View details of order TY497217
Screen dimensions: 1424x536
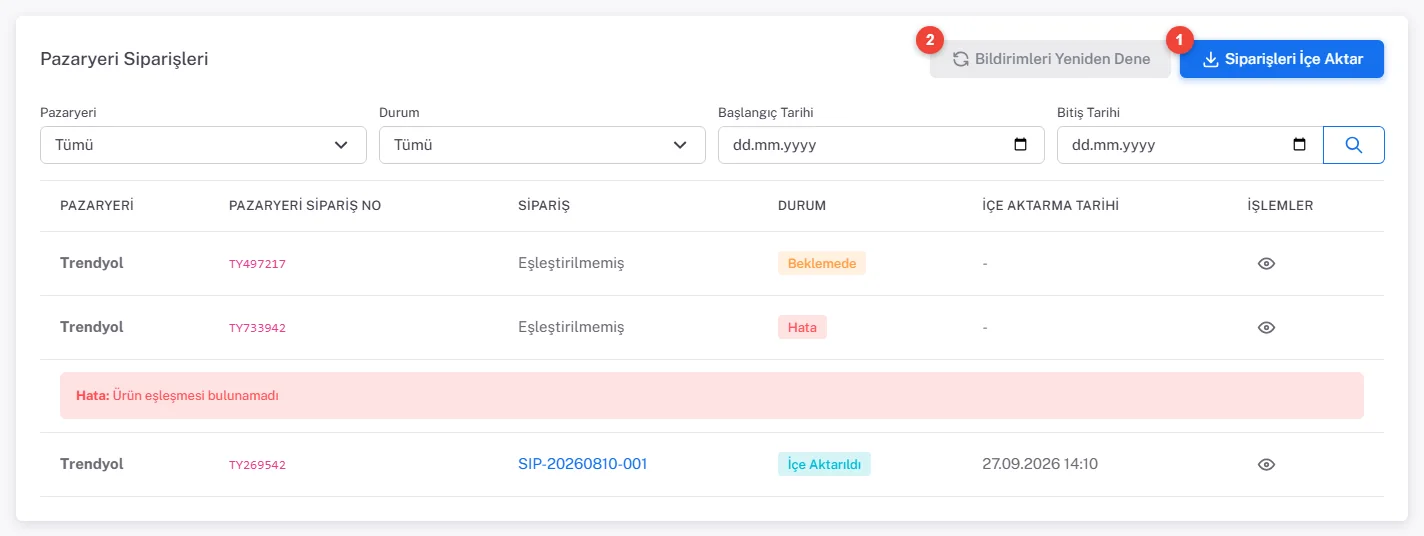1266,264
